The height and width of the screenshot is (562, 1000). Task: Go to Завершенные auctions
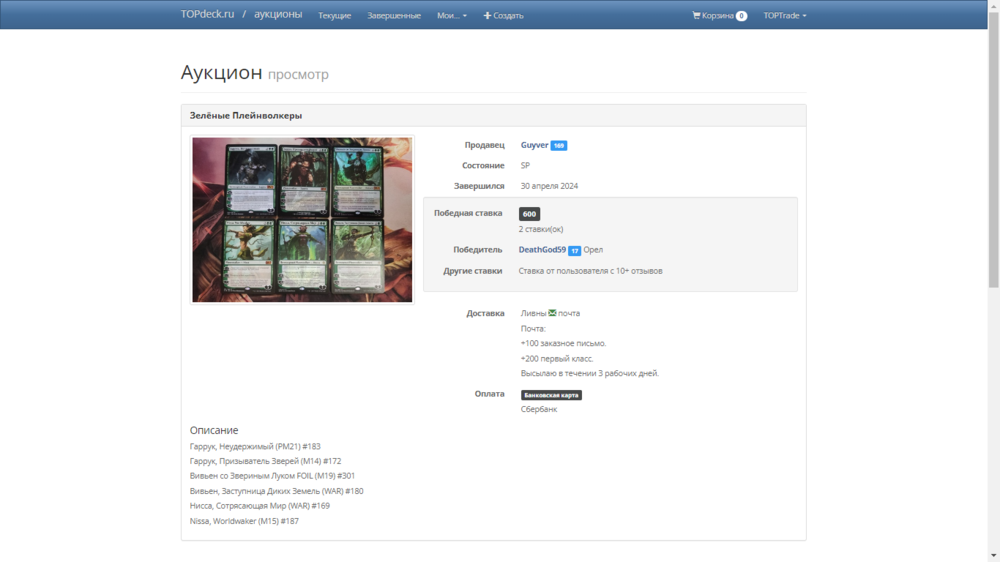(393, 16)
